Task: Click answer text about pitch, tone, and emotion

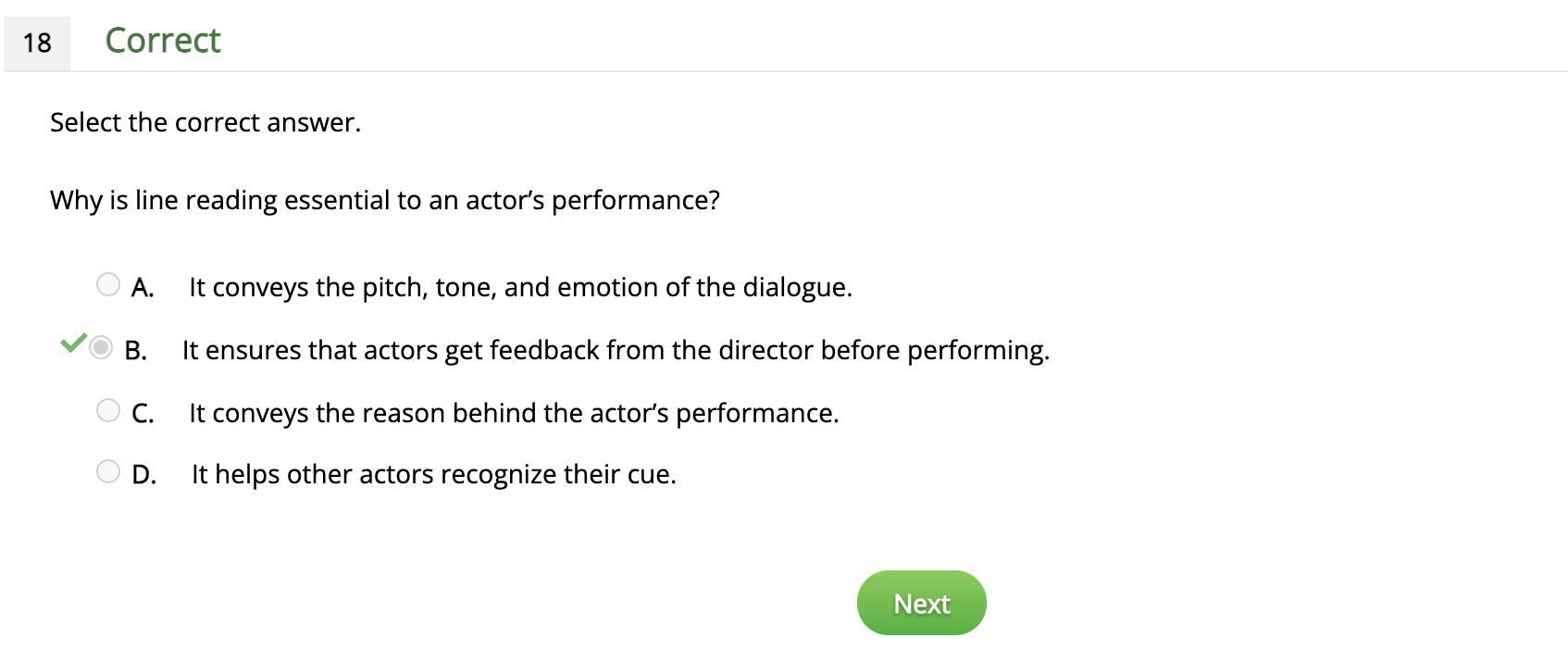Action: (520, 287)
